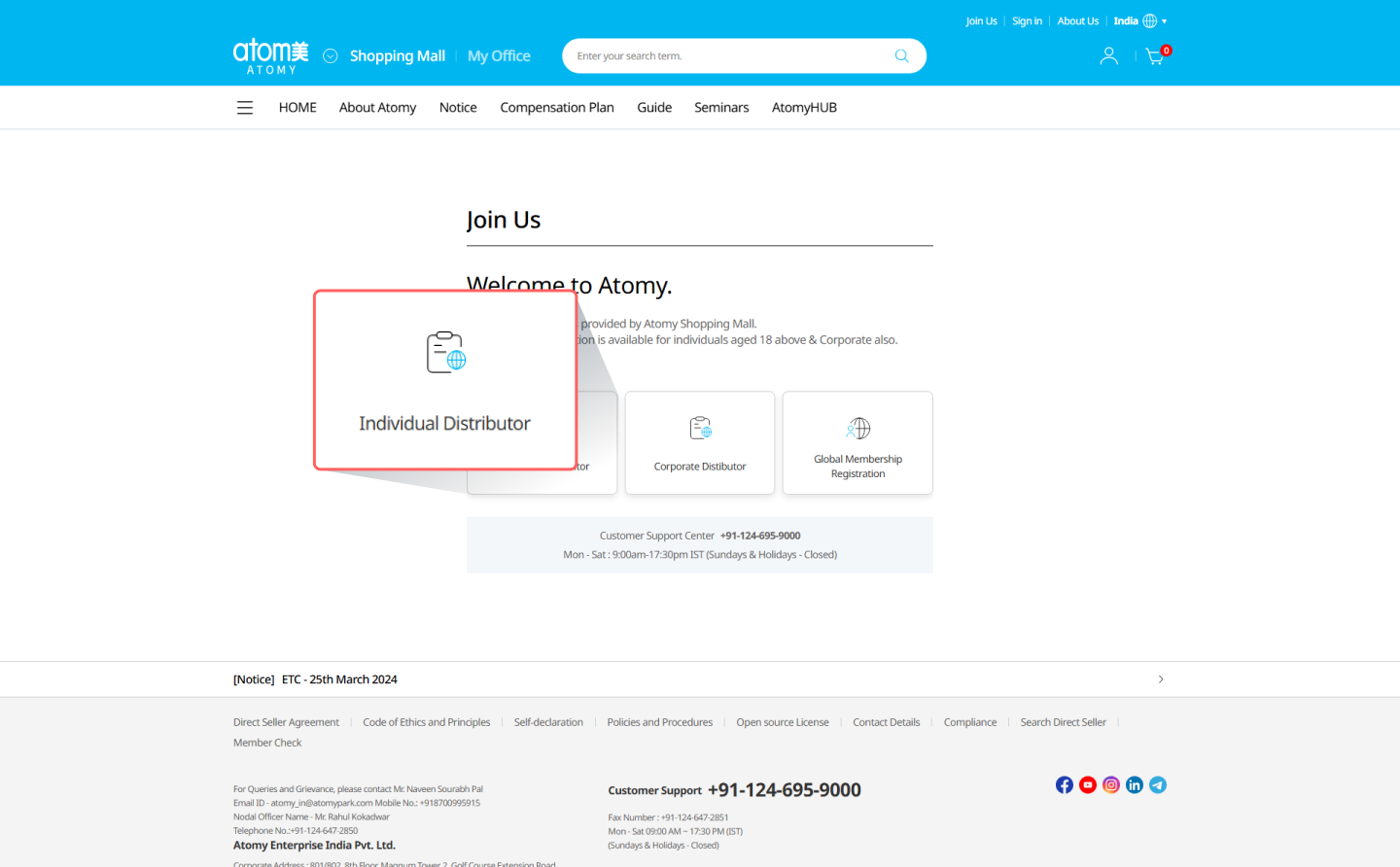
Task: Open Atomy's Instagram profile
Action: [1110, 784]
